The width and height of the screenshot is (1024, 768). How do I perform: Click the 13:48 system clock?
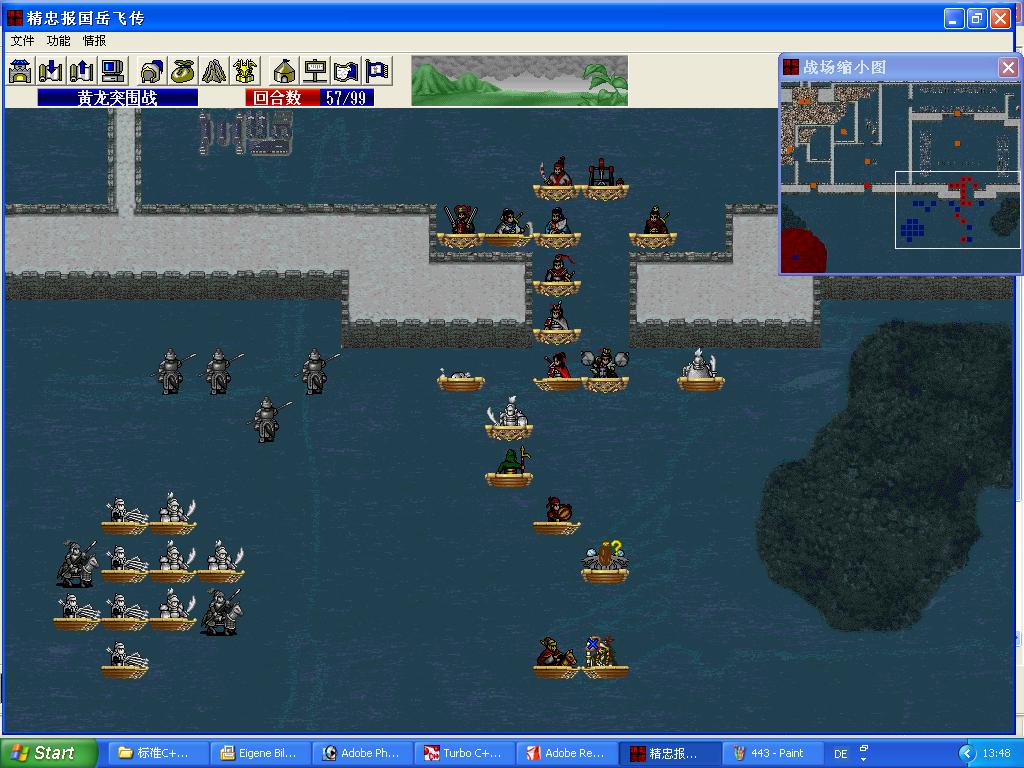pyautogui.click(x=996, y=754)
